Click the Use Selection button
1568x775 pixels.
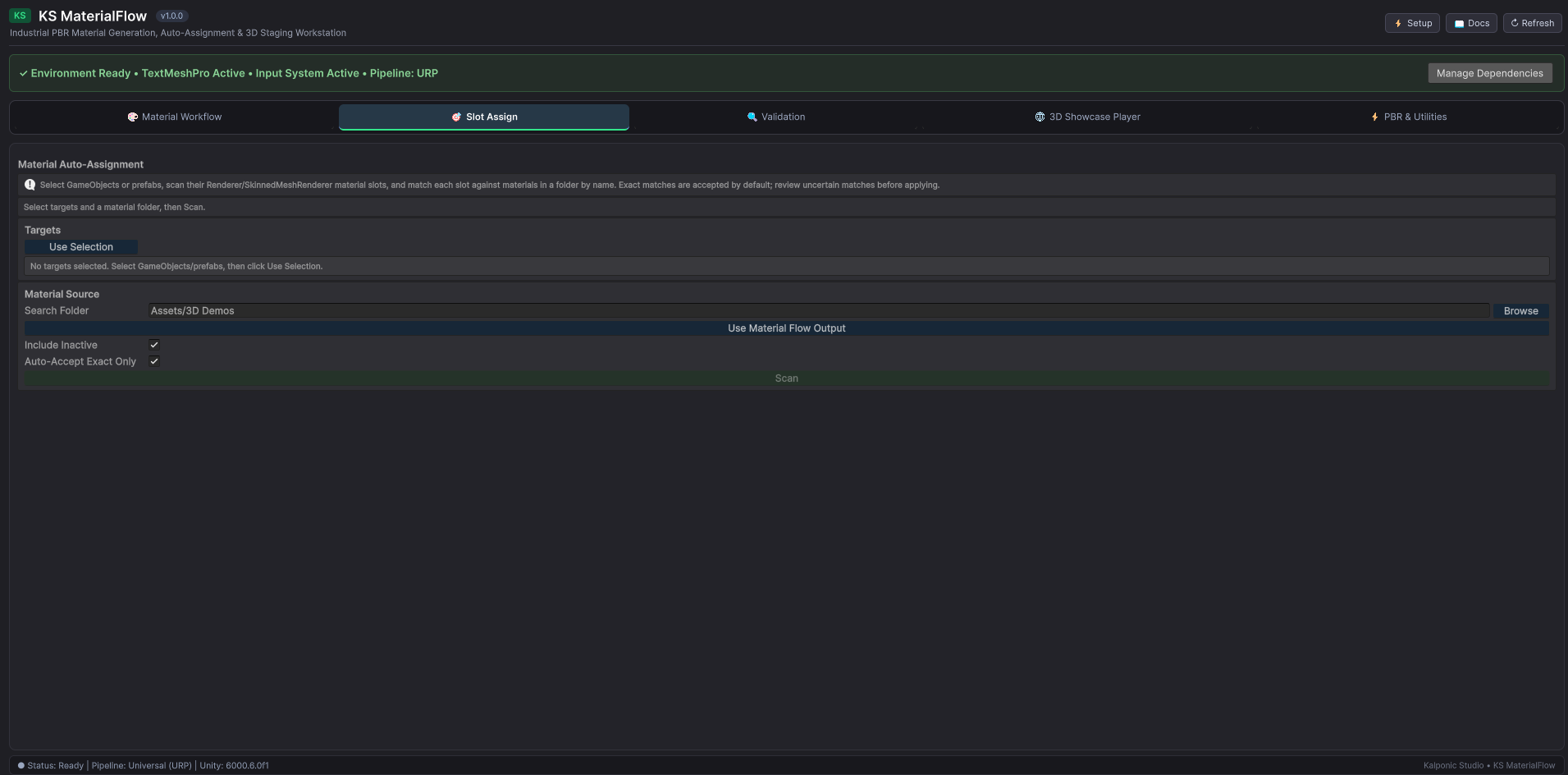(81, 247)
